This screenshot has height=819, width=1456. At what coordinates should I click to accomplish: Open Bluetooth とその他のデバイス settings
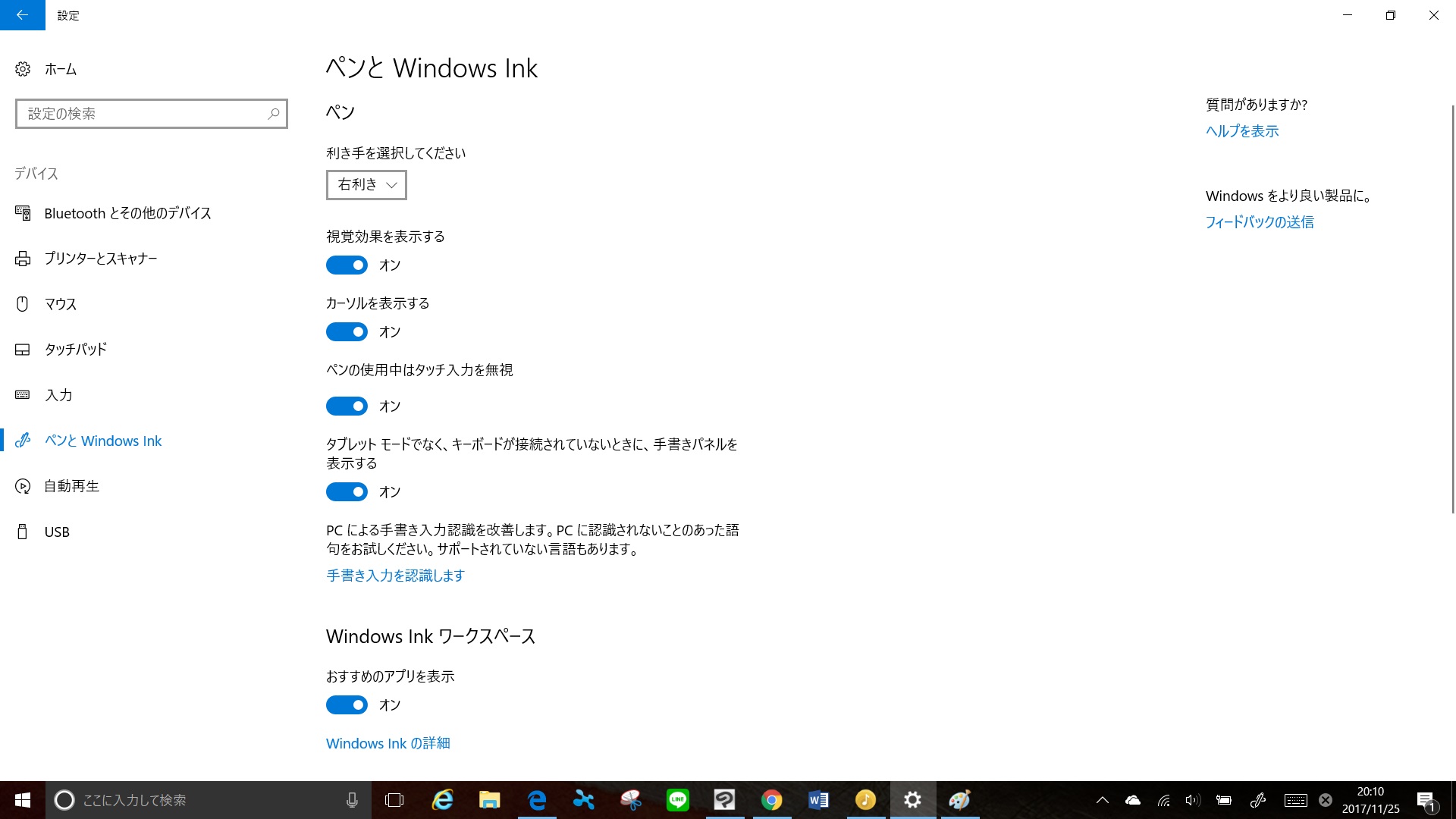127,213
